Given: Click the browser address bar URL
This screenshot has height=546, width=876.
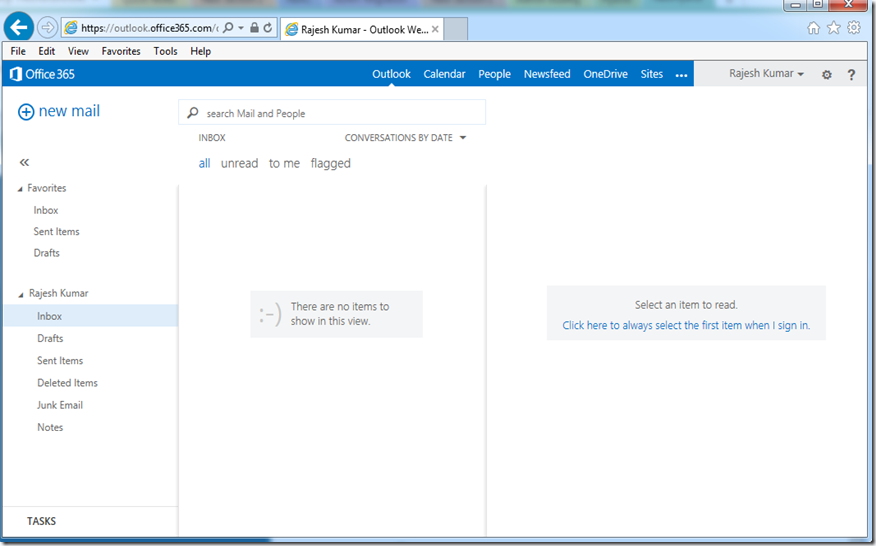Looking at the screenshot, I should tap(149, 27).
